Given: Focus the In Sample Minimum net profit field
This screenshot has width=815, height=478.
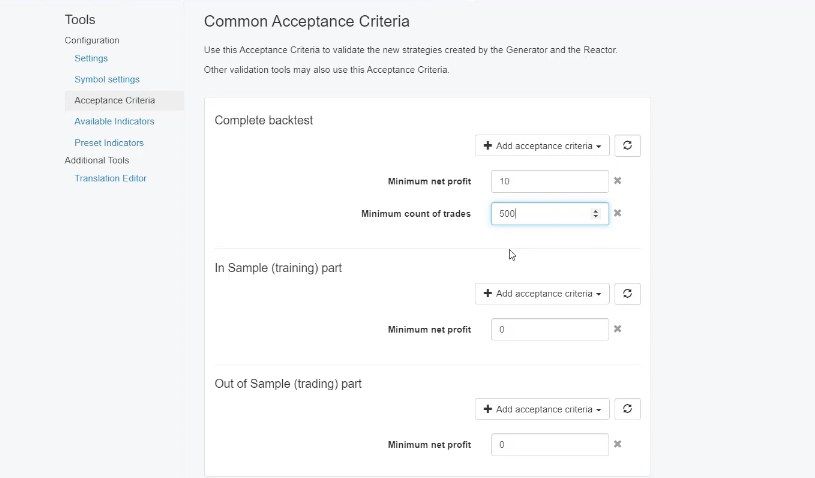Looking at the screenshot, I should point(549,329).
